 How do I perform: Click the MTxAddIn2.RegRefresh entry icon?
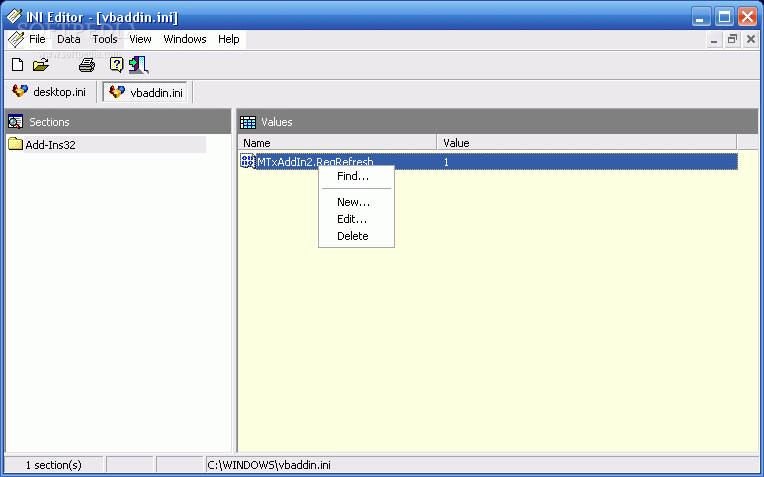coord(248,161)
